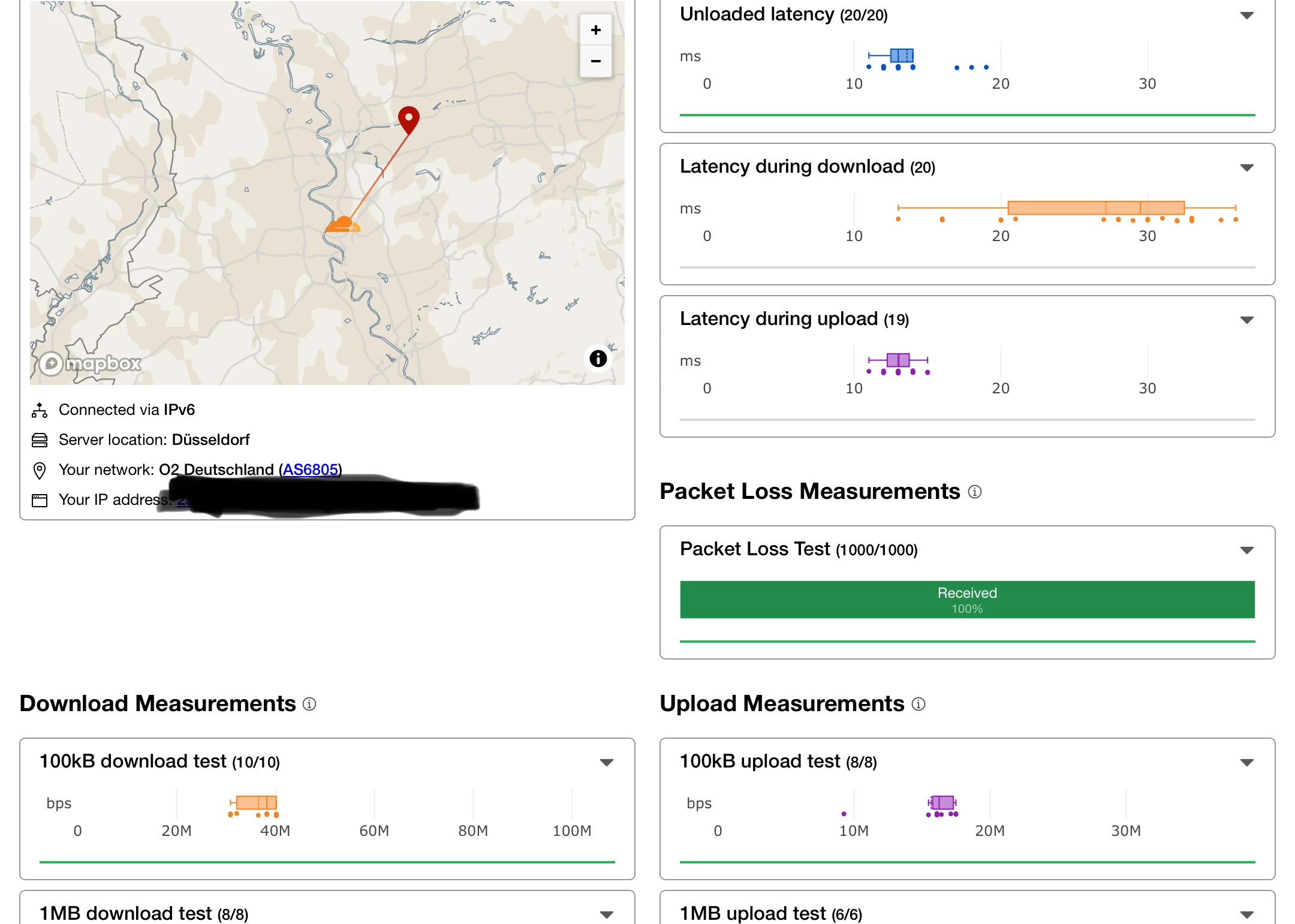Click the orange Cloudflare server marker
Viewport: 1295px width, 924px height.
[343, 225]
